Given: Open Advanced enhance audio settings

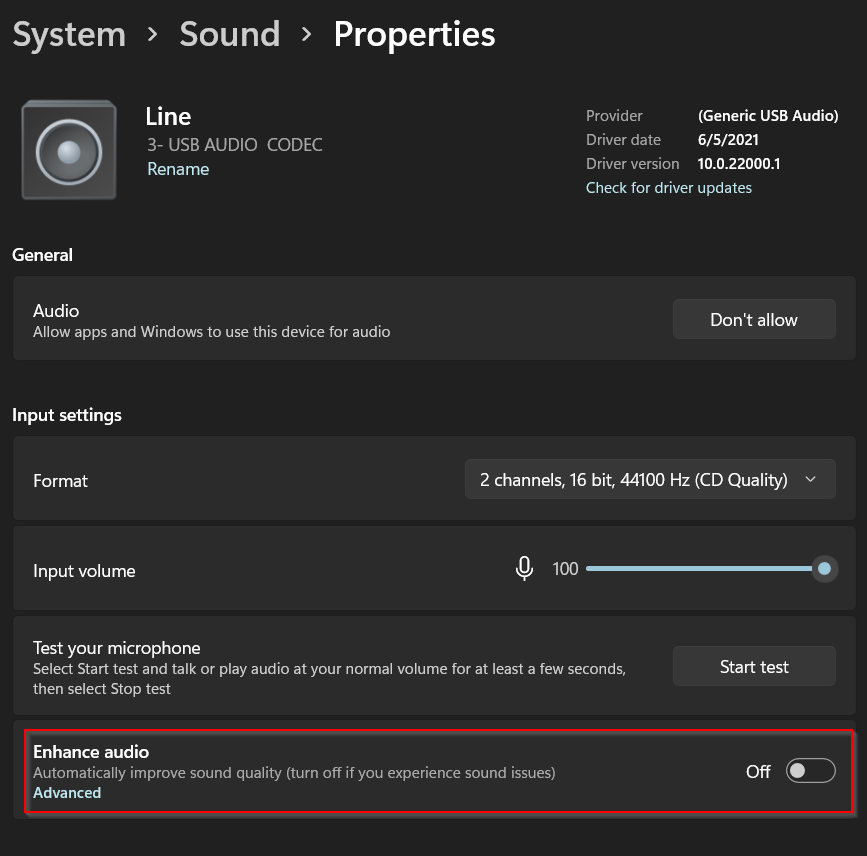Looking at the screenshot, I should coord(66,792).
